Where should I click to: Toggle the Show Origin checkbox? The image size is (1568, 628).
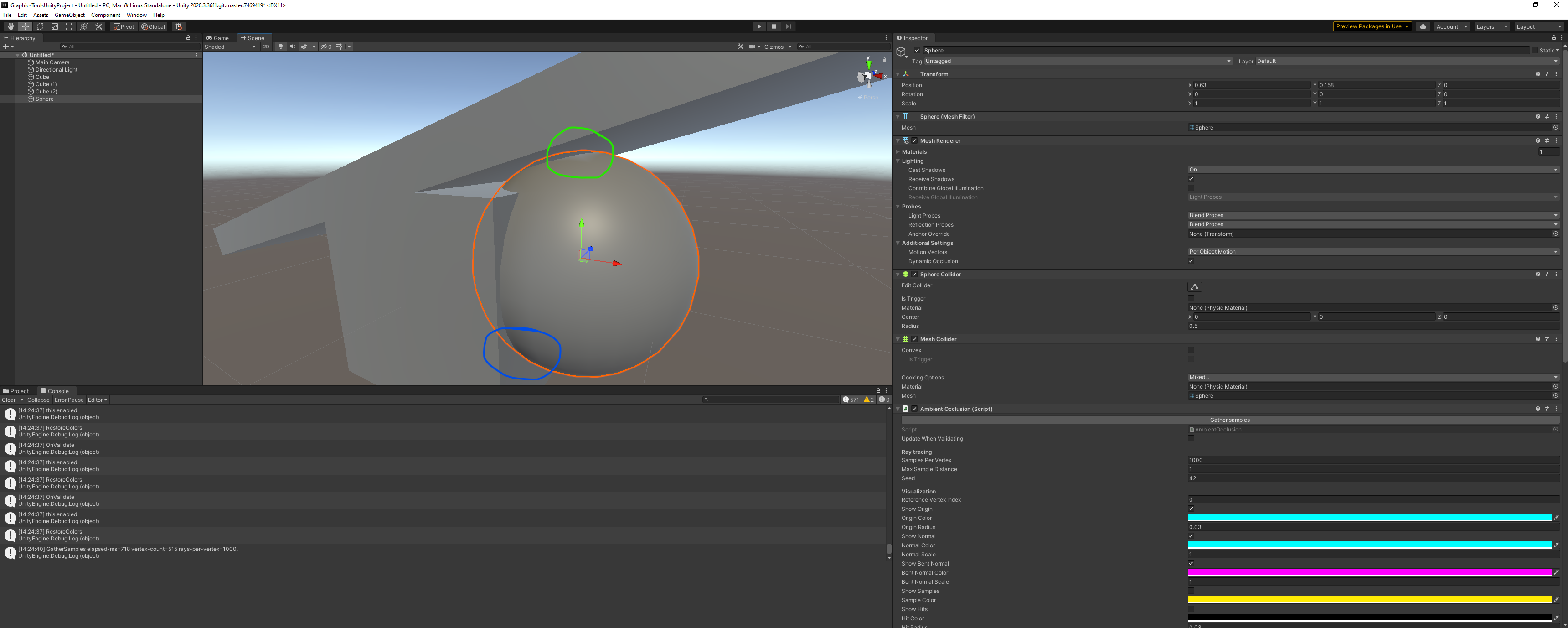pos(1191,509)
